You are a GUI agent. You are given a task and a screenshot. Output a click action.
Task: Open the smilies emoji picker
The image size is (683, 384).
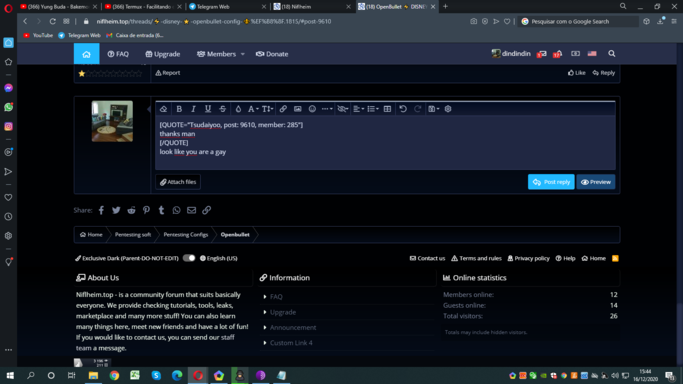click(x=312, y=109)
